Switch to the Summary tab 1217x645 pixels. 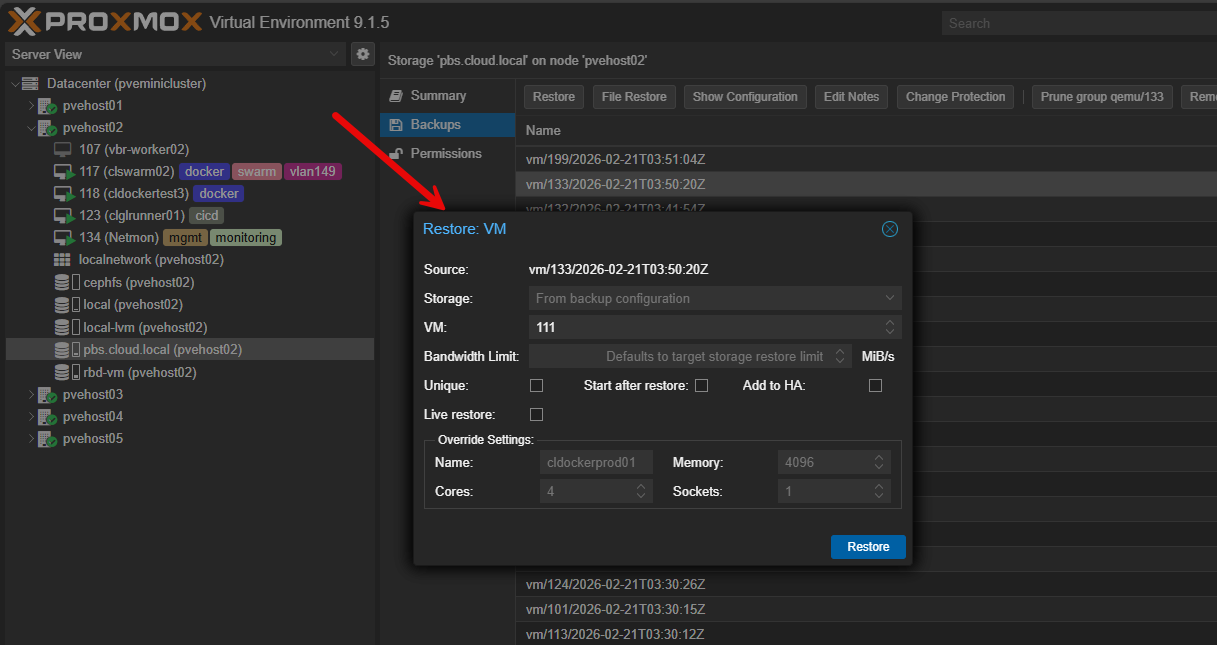[x=447, y=96]
